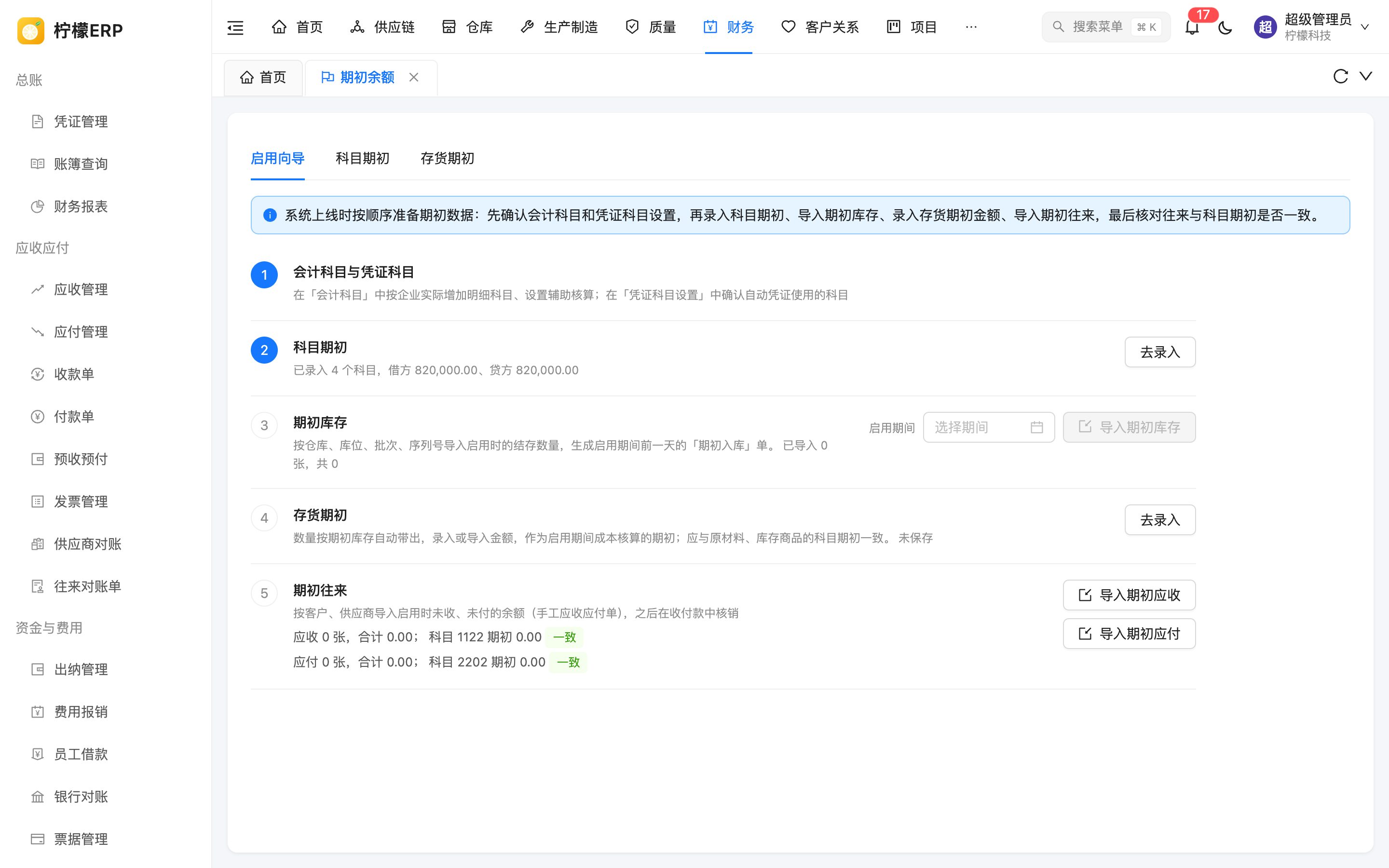Switch to the 存货期初 tab
The height and width of the screenshot is (868, 1389).
[x=447, y=159]
